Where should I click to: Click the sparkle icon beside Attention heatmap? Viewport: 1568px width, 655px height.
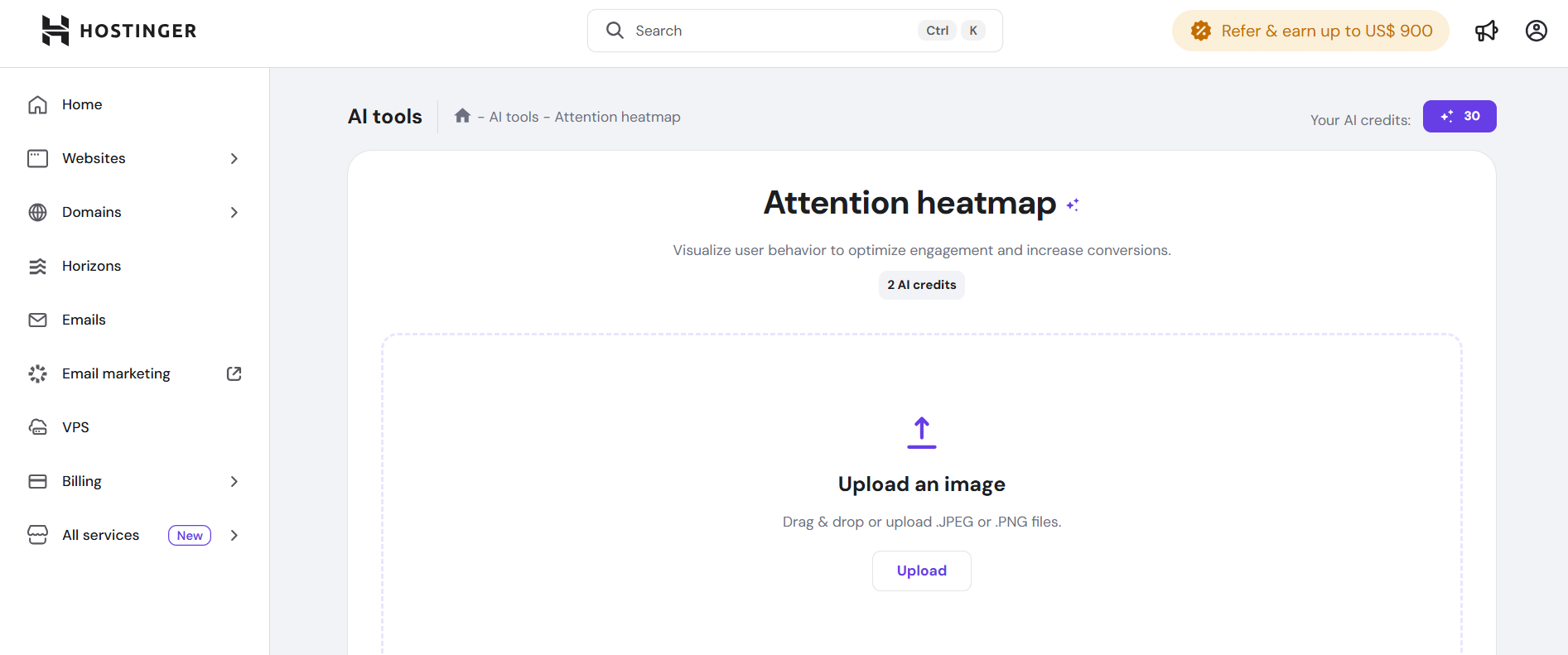(1073, 205)
